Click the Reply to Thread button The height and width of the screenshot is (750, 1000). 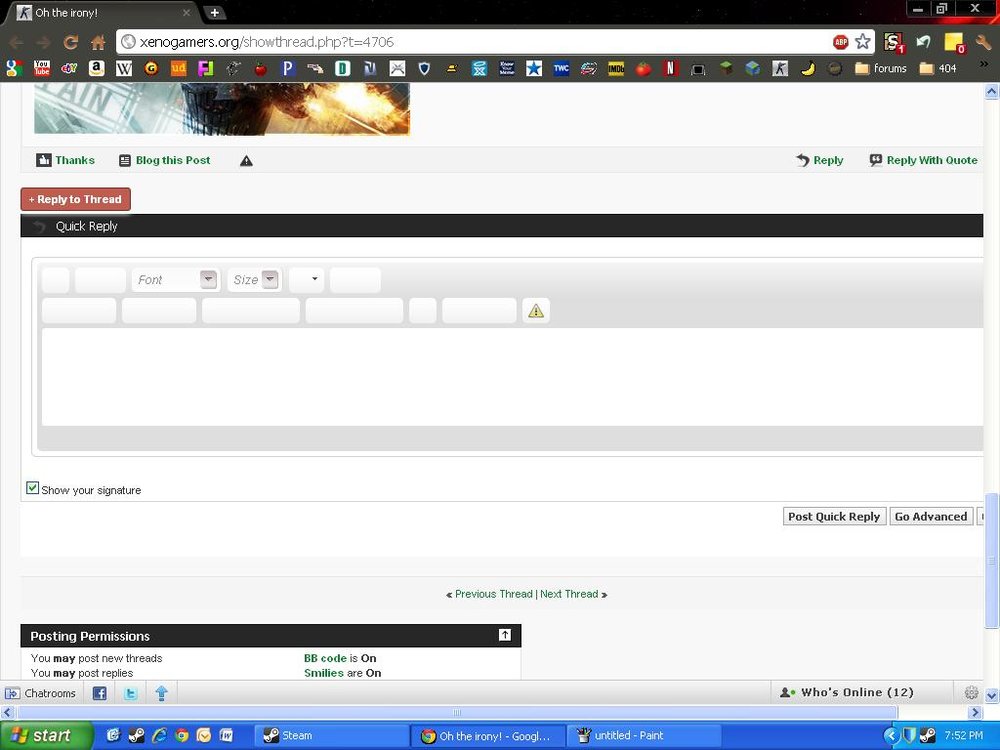pyautogui.click(x=76, y=199)
